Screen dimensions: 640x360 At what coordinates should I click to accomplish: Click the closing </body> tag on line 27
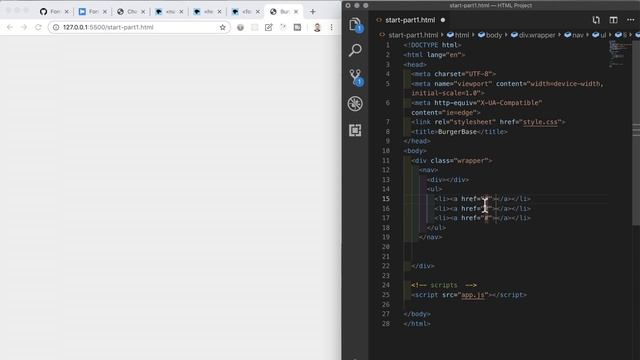(x=417, y=314)
